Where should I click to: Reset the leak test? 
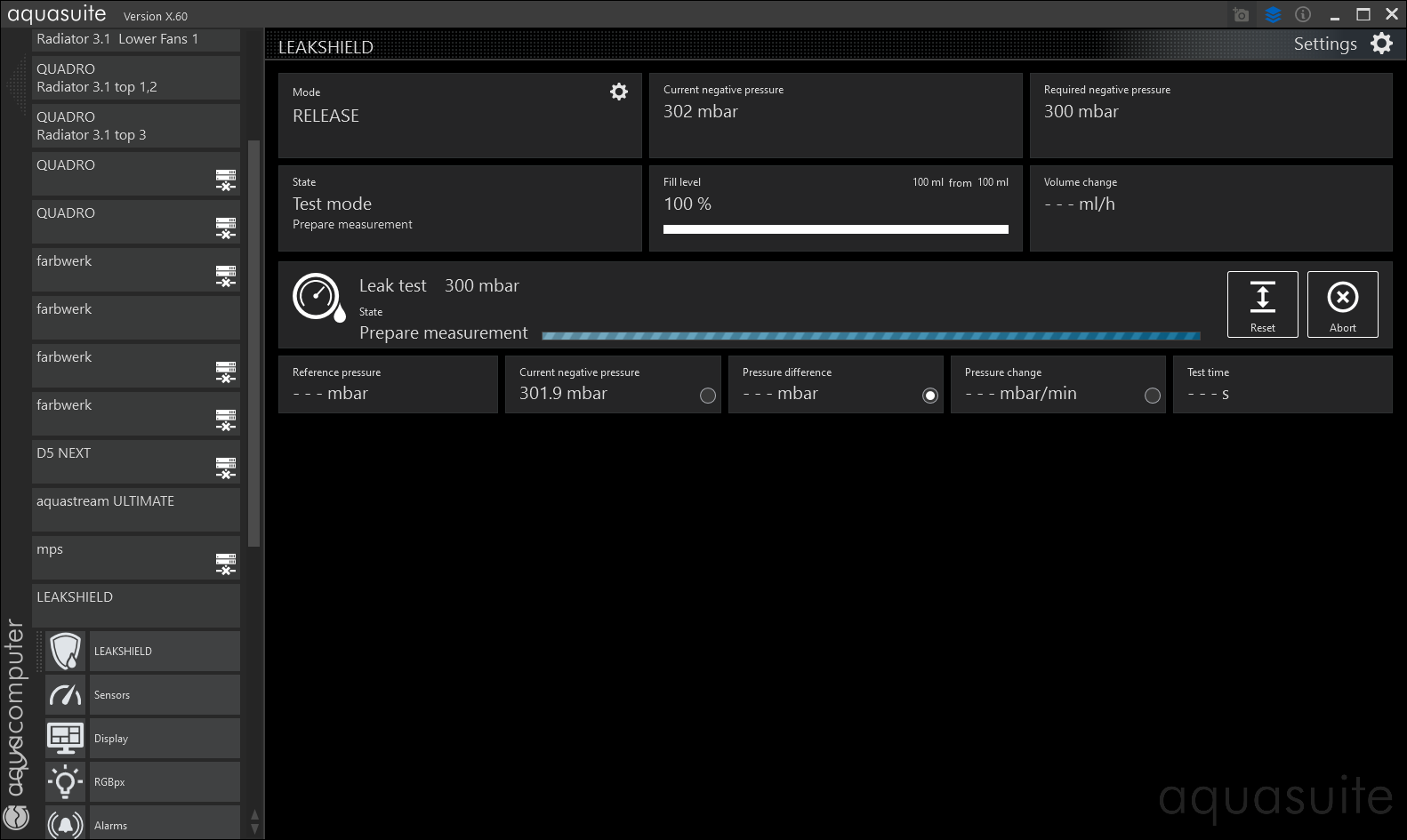pos(1263,304)
